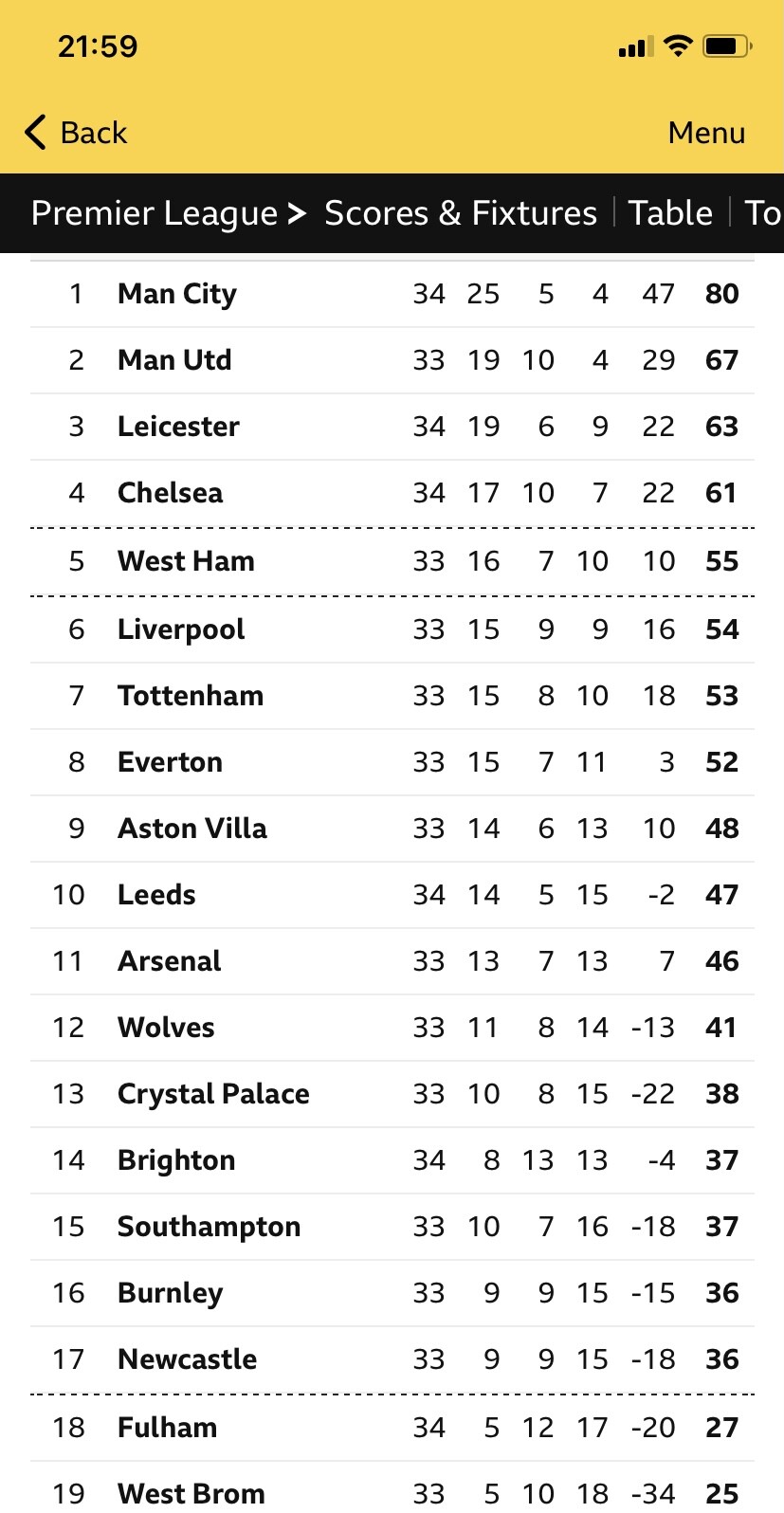784x1513 pixels.
Task: Open West Ham team entry
Action: tap(186, 561)
